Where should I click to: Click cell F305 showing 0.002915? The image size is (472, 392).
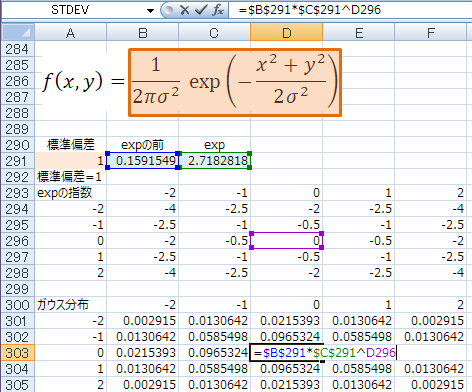[430, 384]
